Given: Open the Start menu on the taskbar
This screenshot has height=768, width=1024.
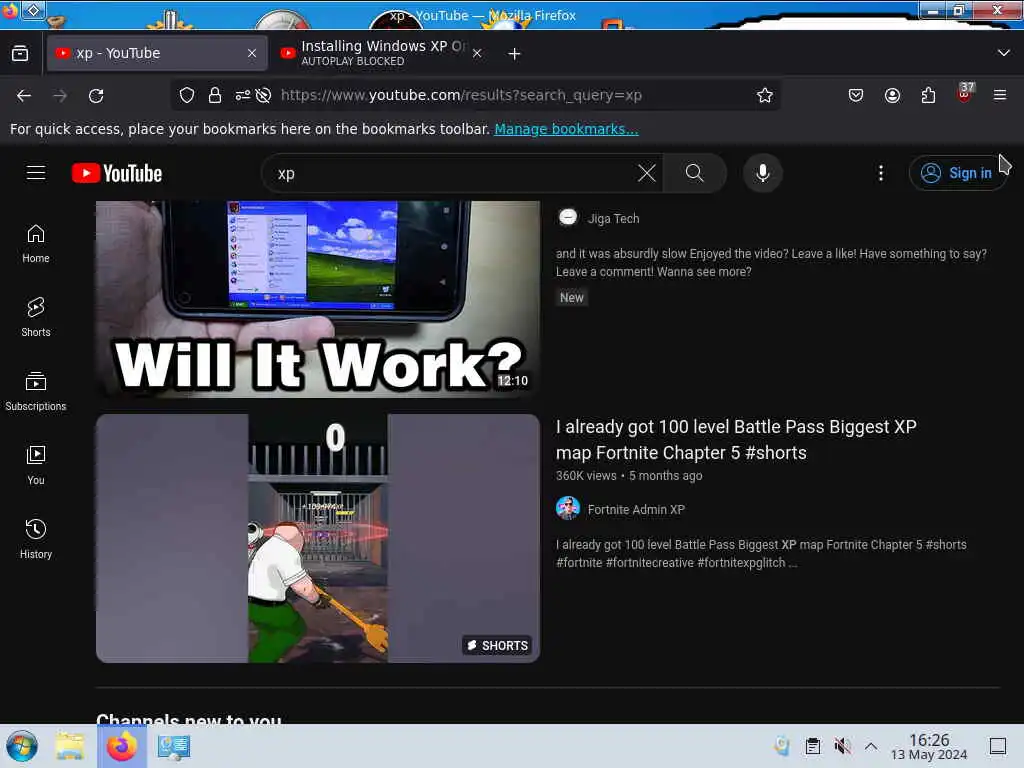Looking at the screenshot, I should pos(22,746).
